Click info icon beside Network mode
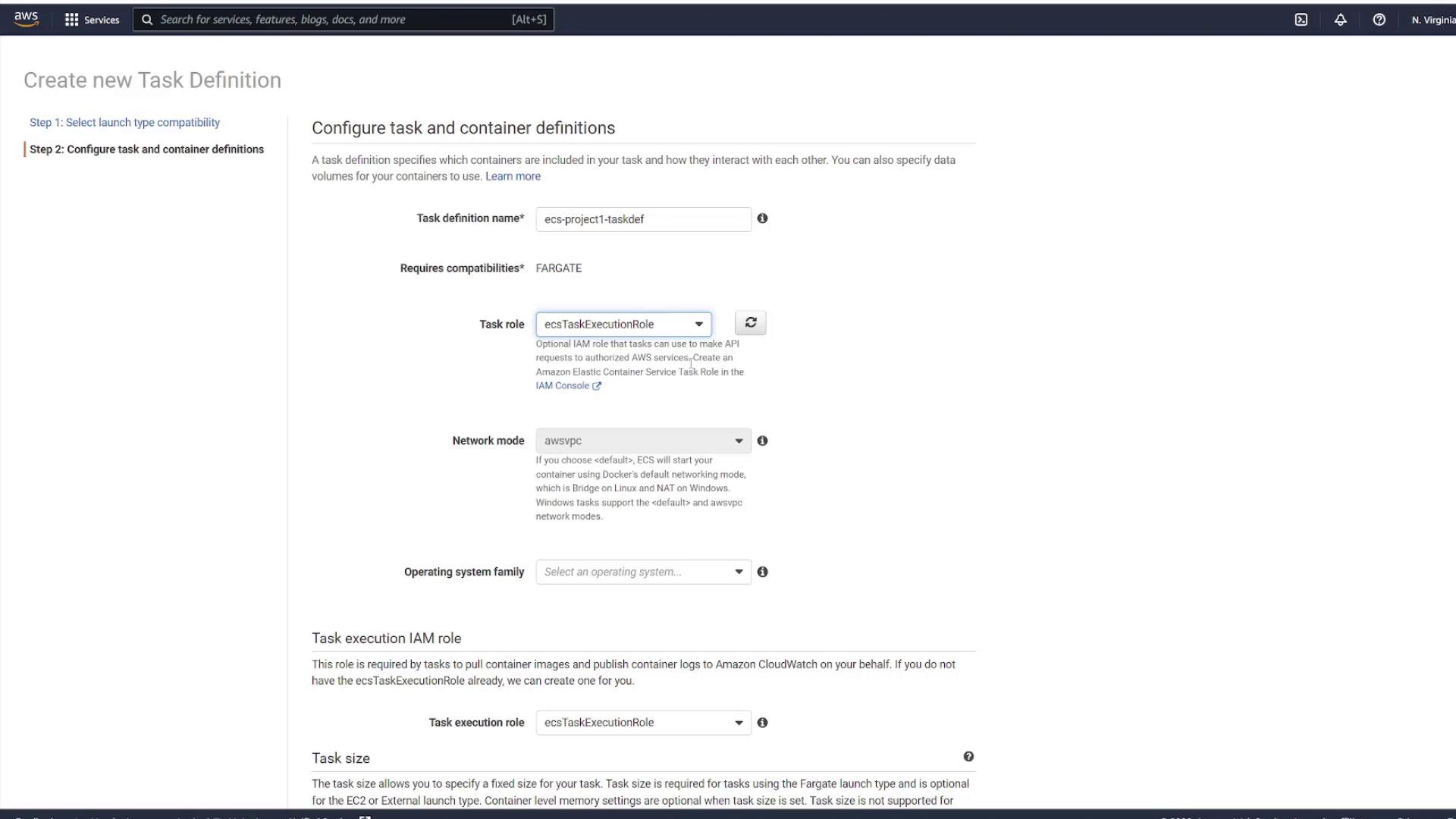 (x=763, y=441)
